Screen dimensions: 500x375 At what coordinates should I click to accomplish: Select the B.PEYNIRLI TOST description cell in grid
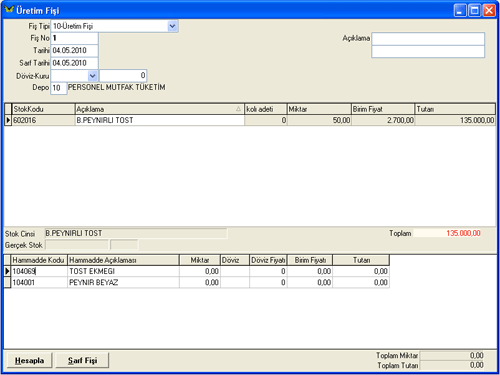click(x=160, y=120)
